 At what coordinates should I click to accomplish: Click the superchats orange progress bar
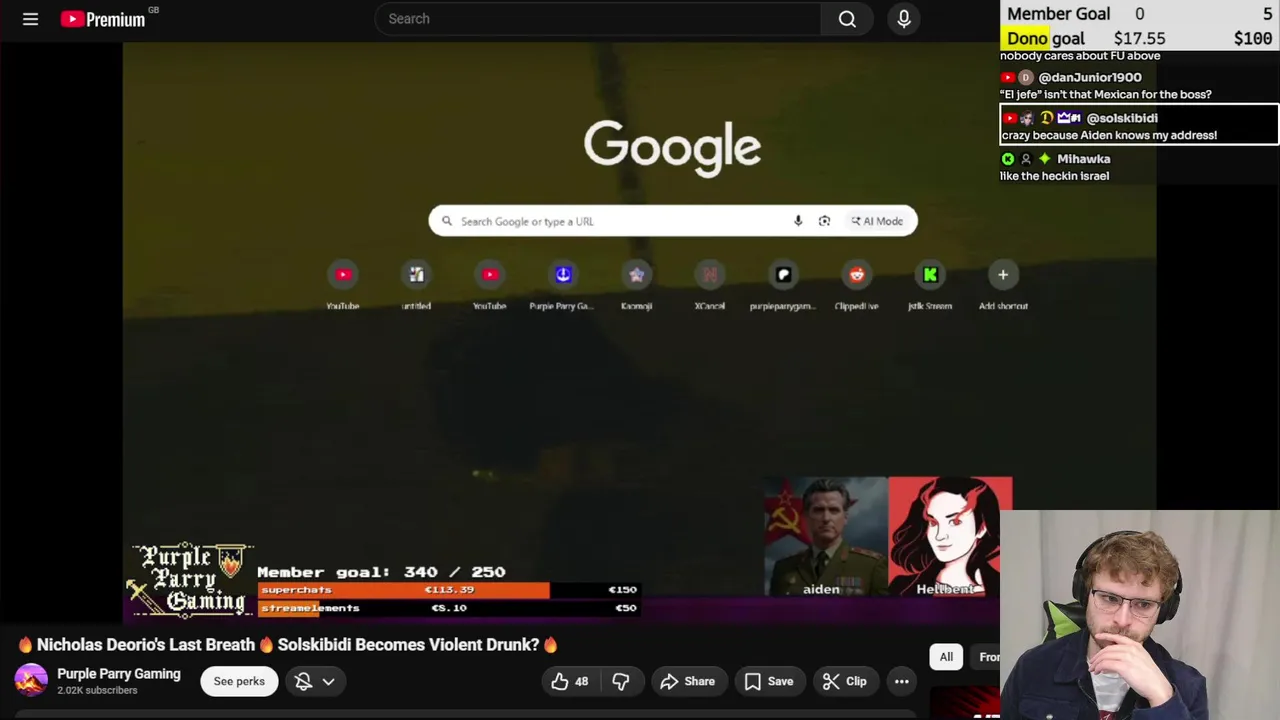404,590
